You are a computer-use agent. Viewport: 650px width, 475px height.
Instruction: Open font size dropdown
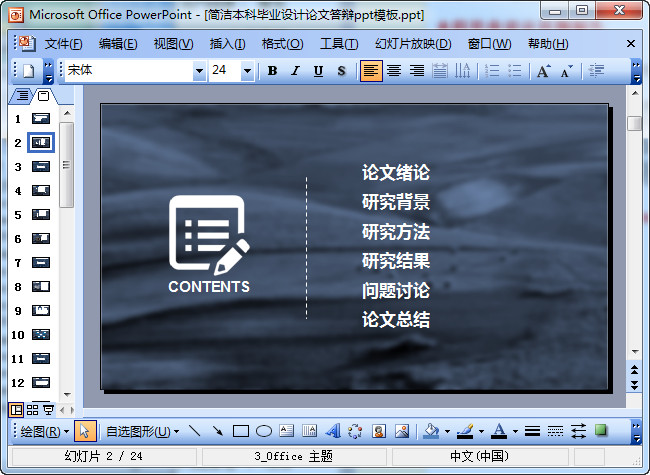tap(247, 71)
